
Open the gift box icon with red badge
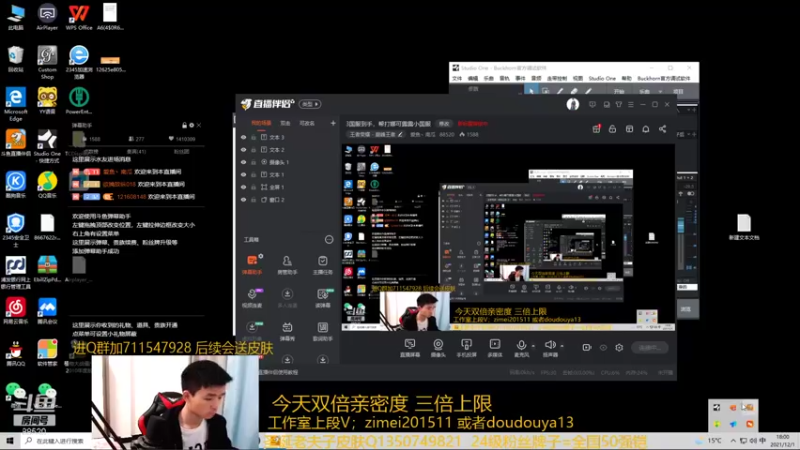[x=596, y=129]
